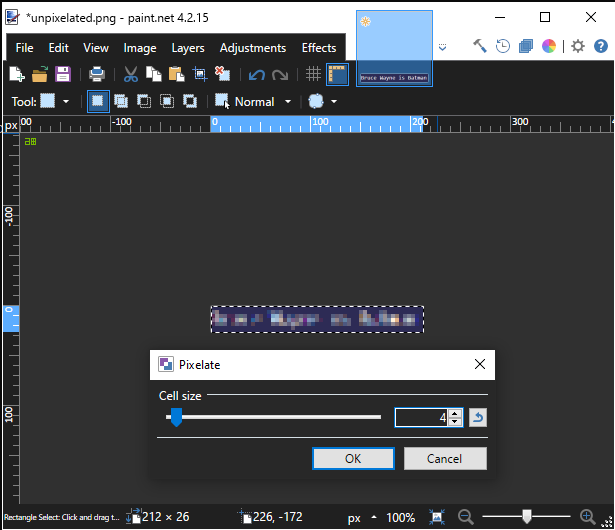The image size is (615, 530).
Task: Redo the last undone action
Action: click(x=280, y=75)
